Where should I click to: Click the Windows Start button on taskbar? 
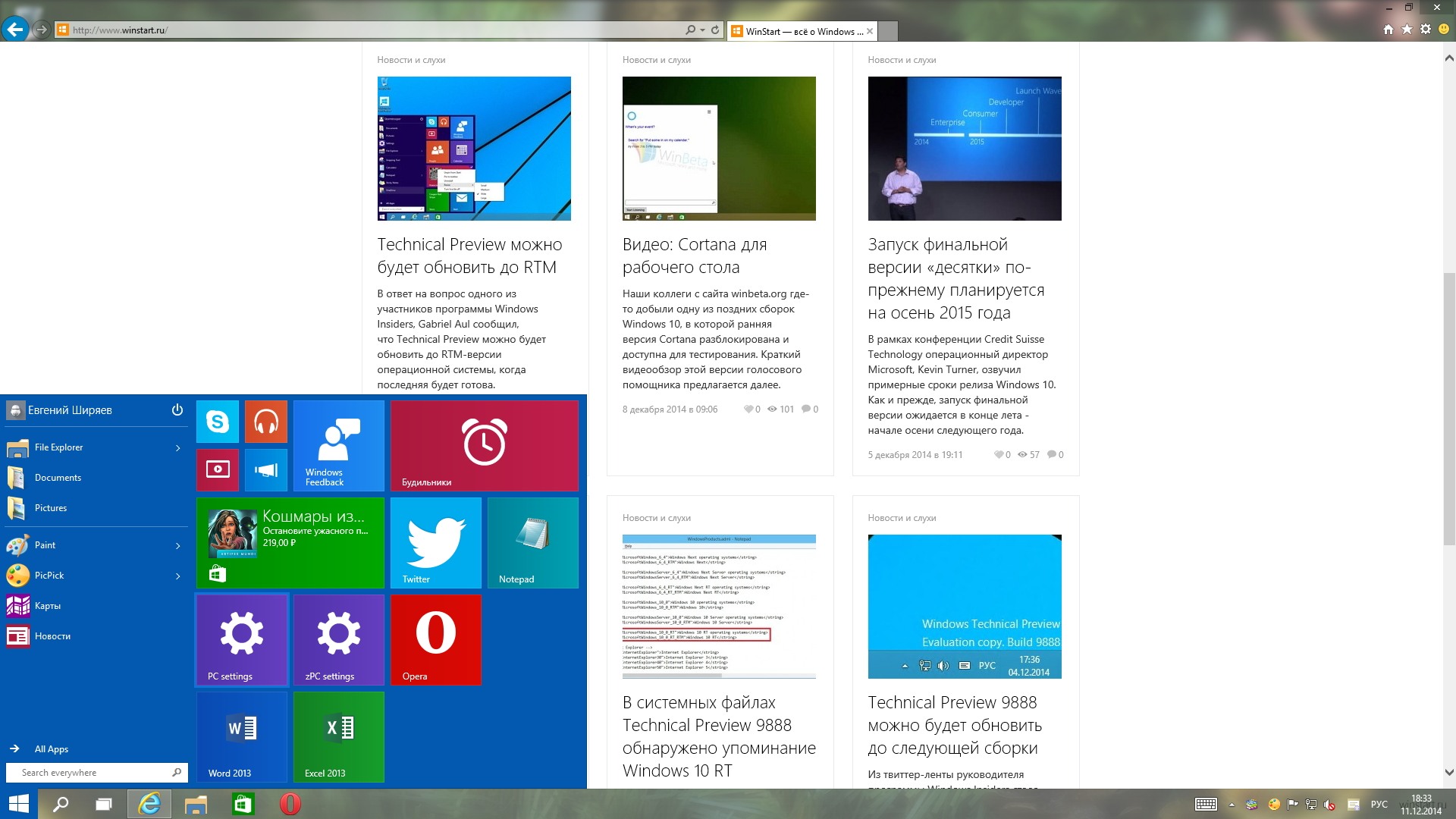tap(18, 804)
